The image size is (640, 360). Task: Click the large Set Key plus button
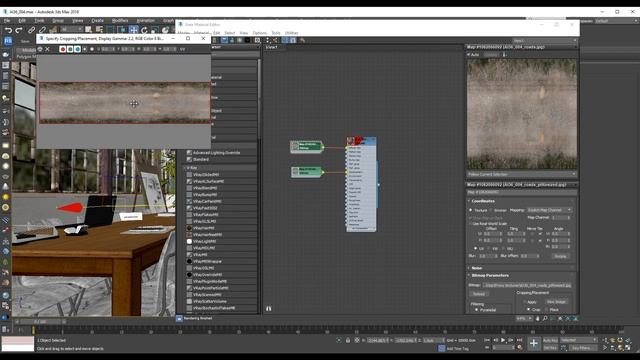click(x=533, y=344)
